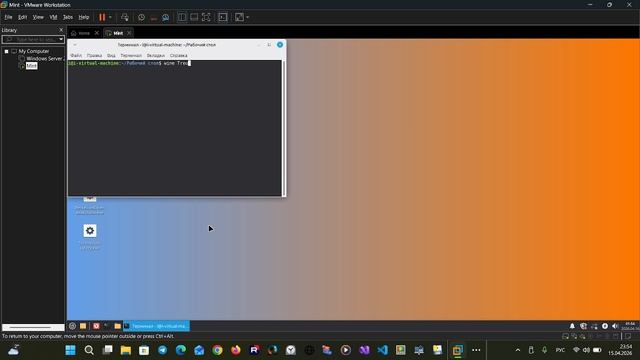640x360 pixels.
Task: Click the stretch guest display icon
Action: [x=239, y=17]
